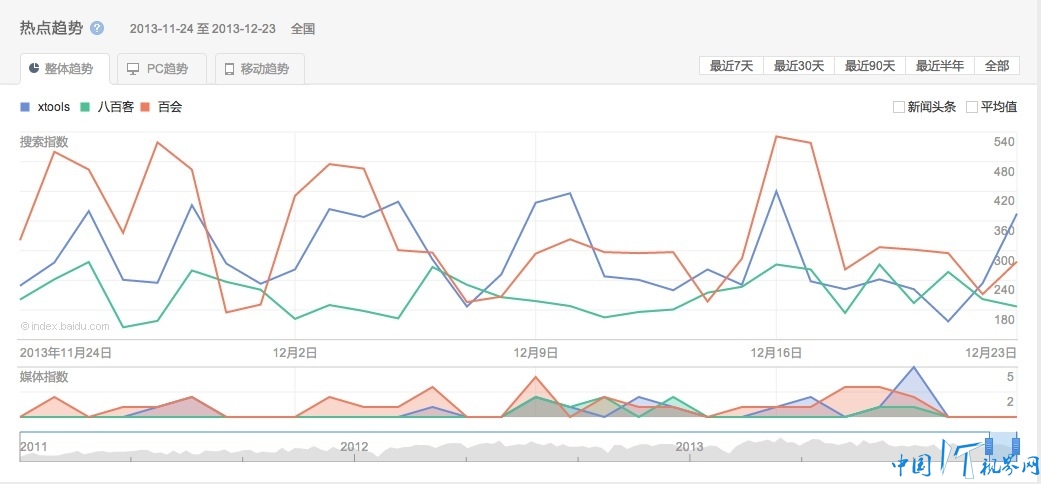Show the 全部 time range
This screenshot has width=1041, height=484.
(997, 66)
